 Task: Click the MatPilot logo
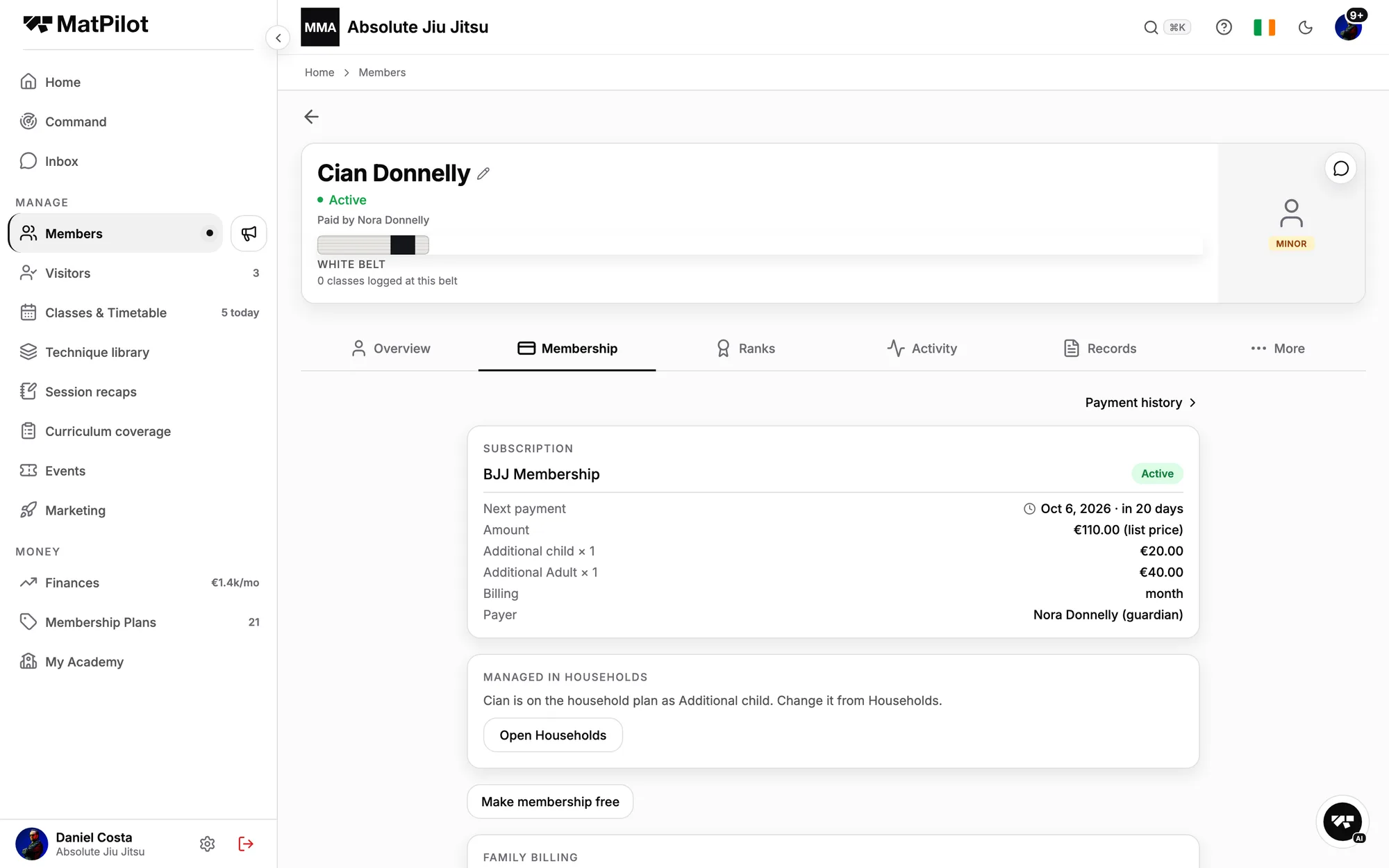[85, 24]
